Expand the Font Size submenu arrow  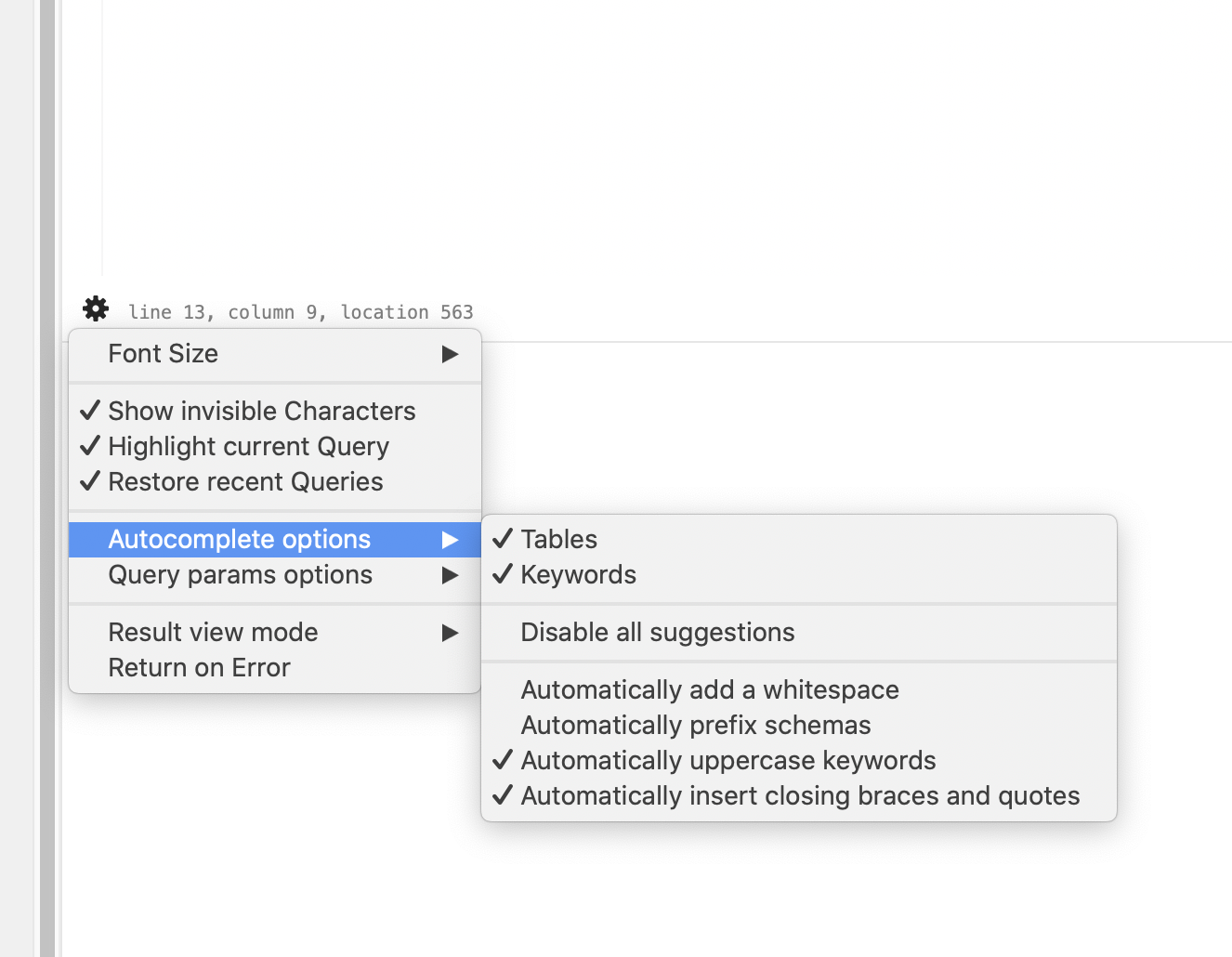(450, 354)
